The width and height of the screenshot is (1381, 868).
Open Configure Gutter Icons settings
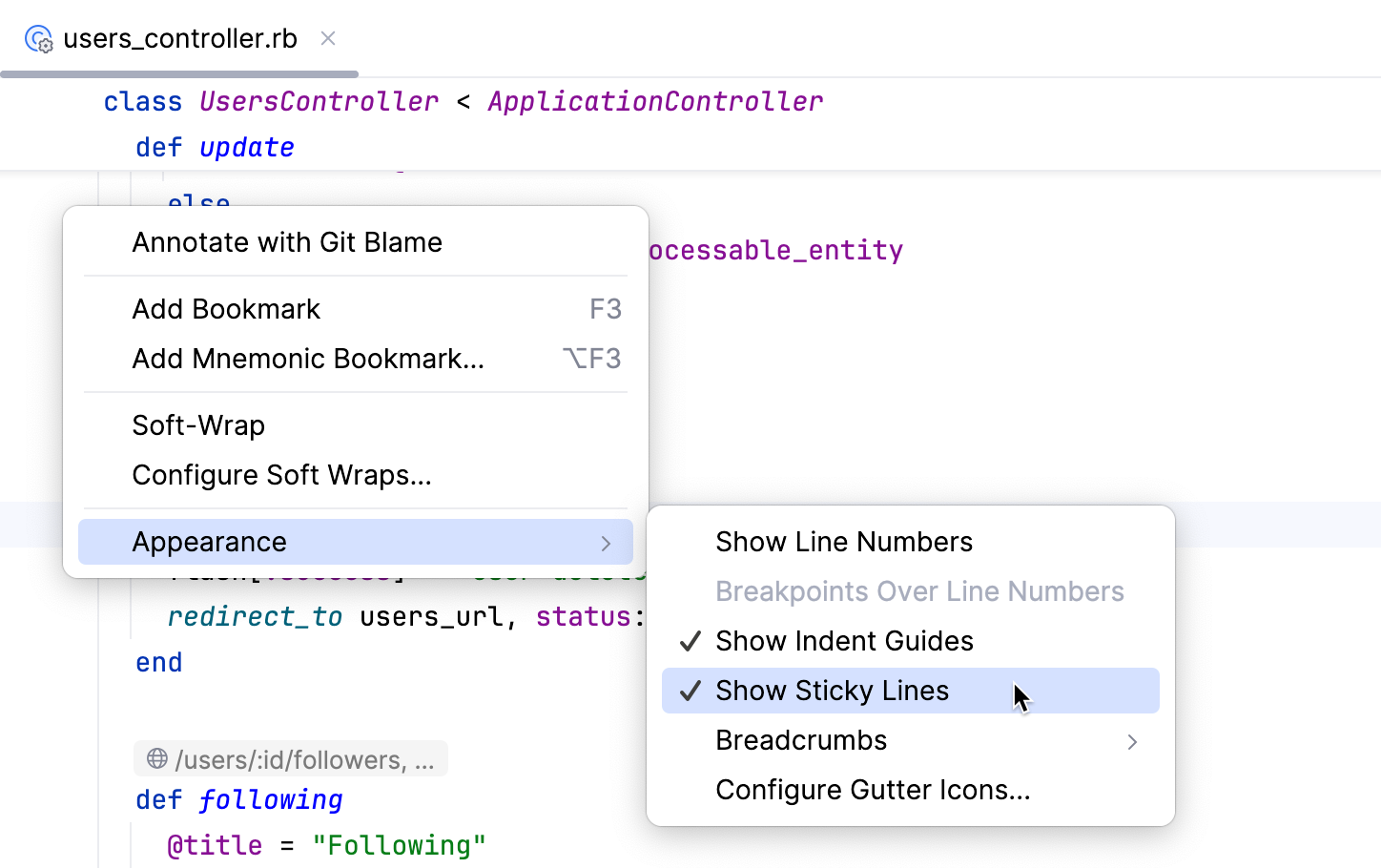pos(873,790)
